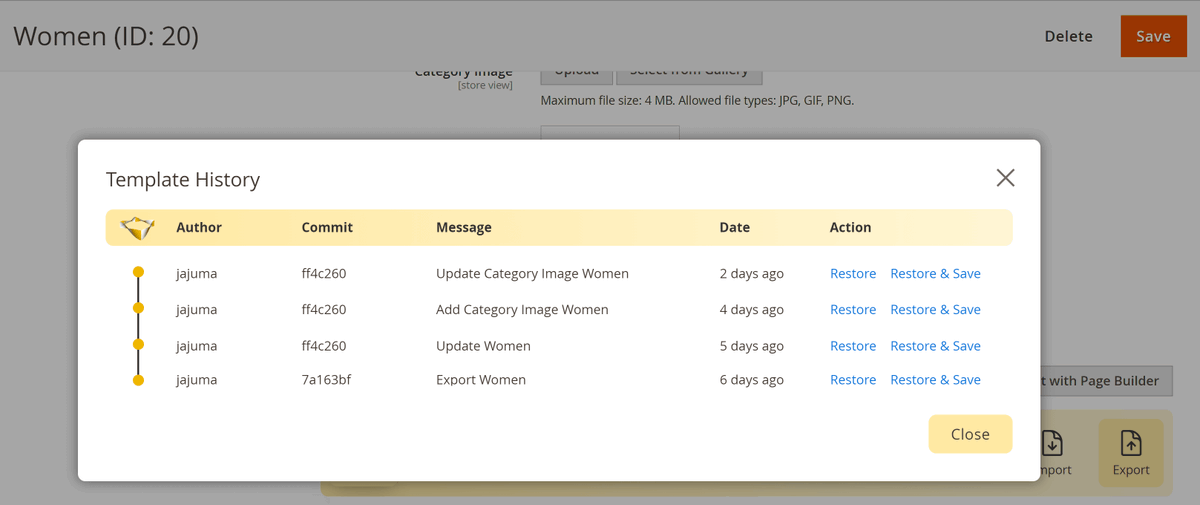Click the message 'Add Category Image Women'
The image size is (1200, 505).
point(522,310)
